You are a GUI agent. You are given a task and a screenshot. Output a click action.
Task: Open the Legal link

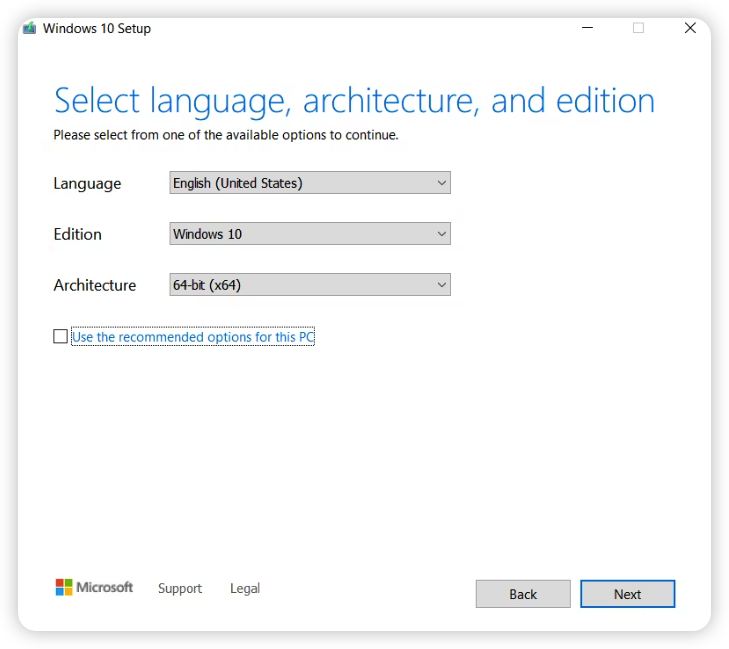(x=245, y=588)
